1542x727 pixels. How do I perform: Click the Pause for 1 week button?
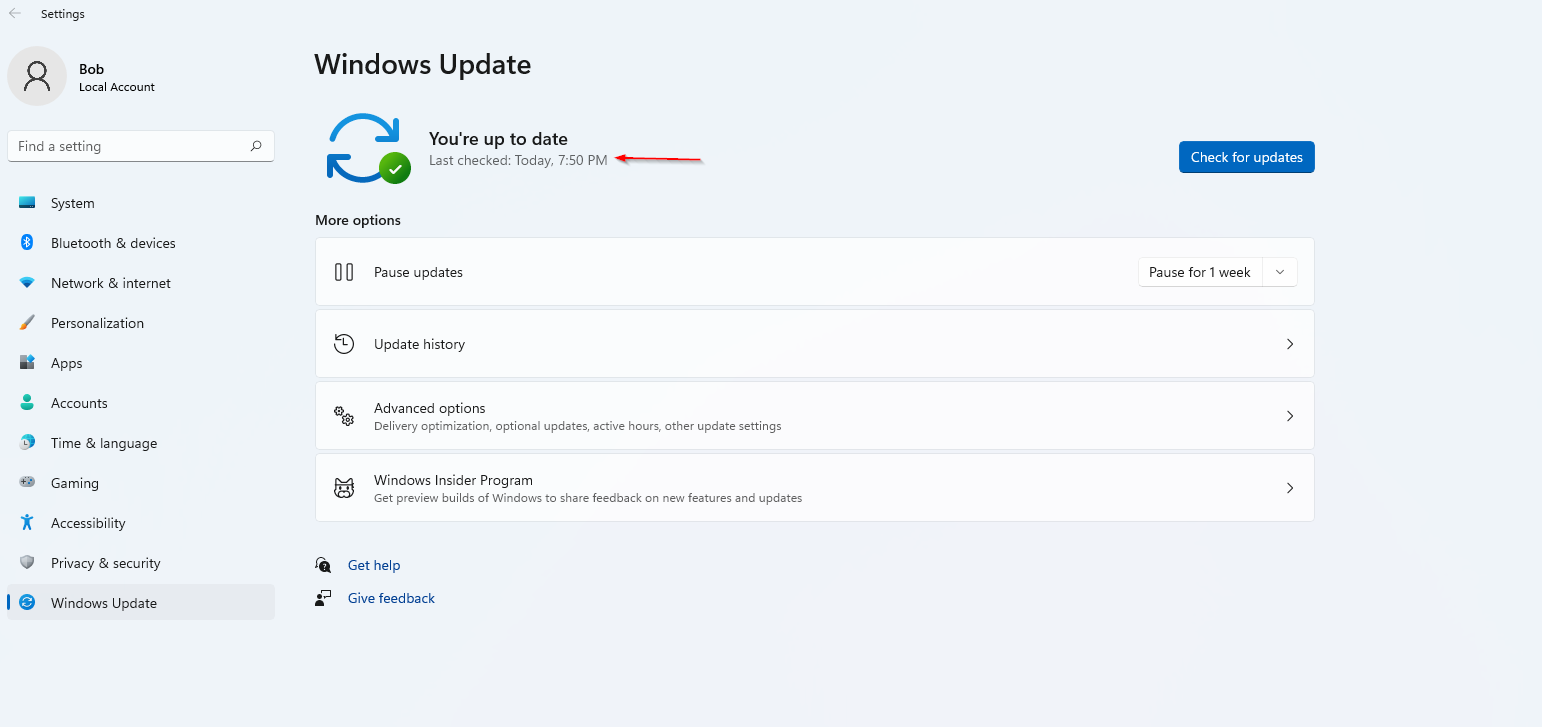click(x=1199, y=272)
